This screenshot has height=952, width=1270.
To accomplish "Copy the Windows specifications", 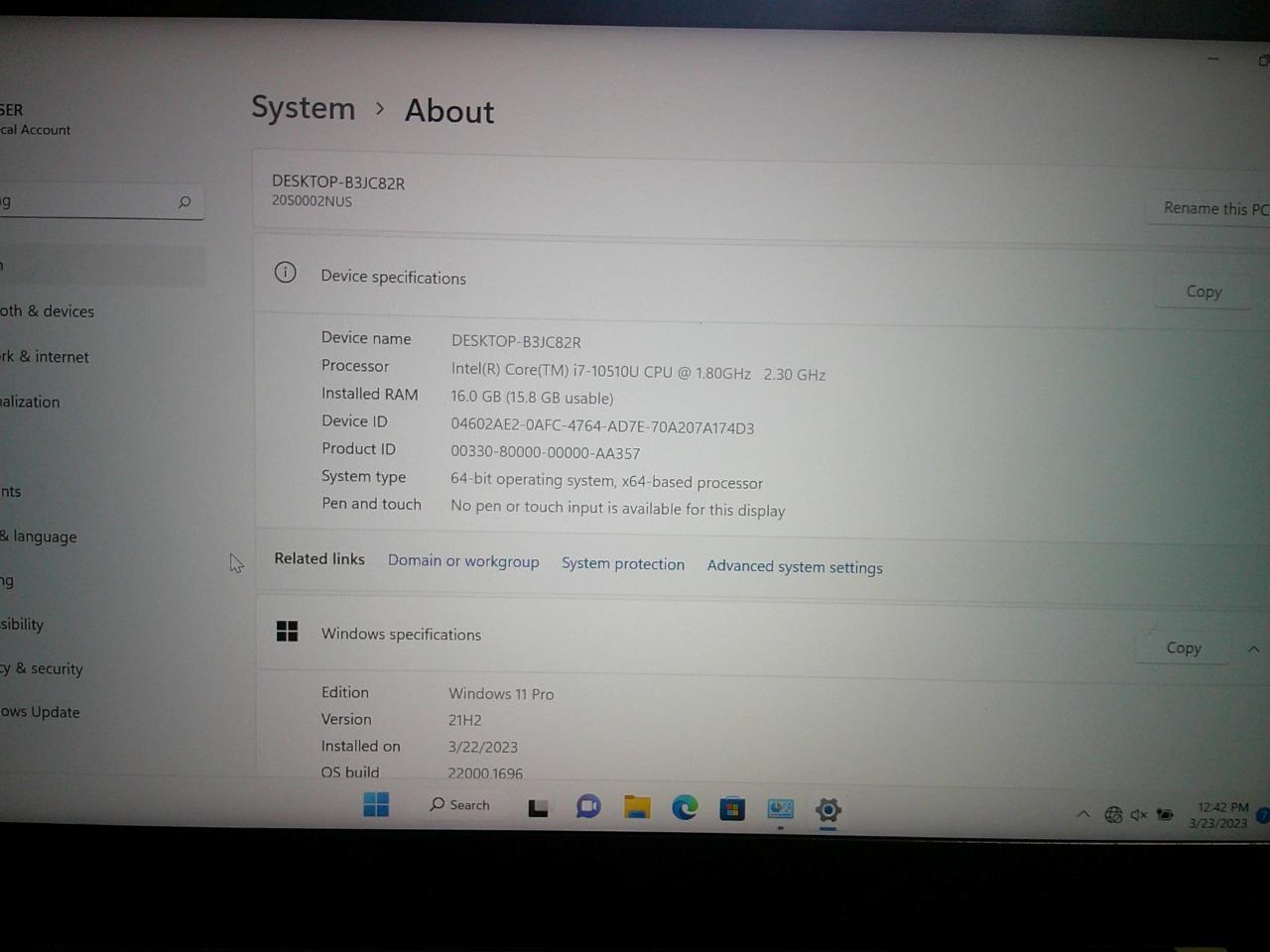I will (x=1184, y=648).
